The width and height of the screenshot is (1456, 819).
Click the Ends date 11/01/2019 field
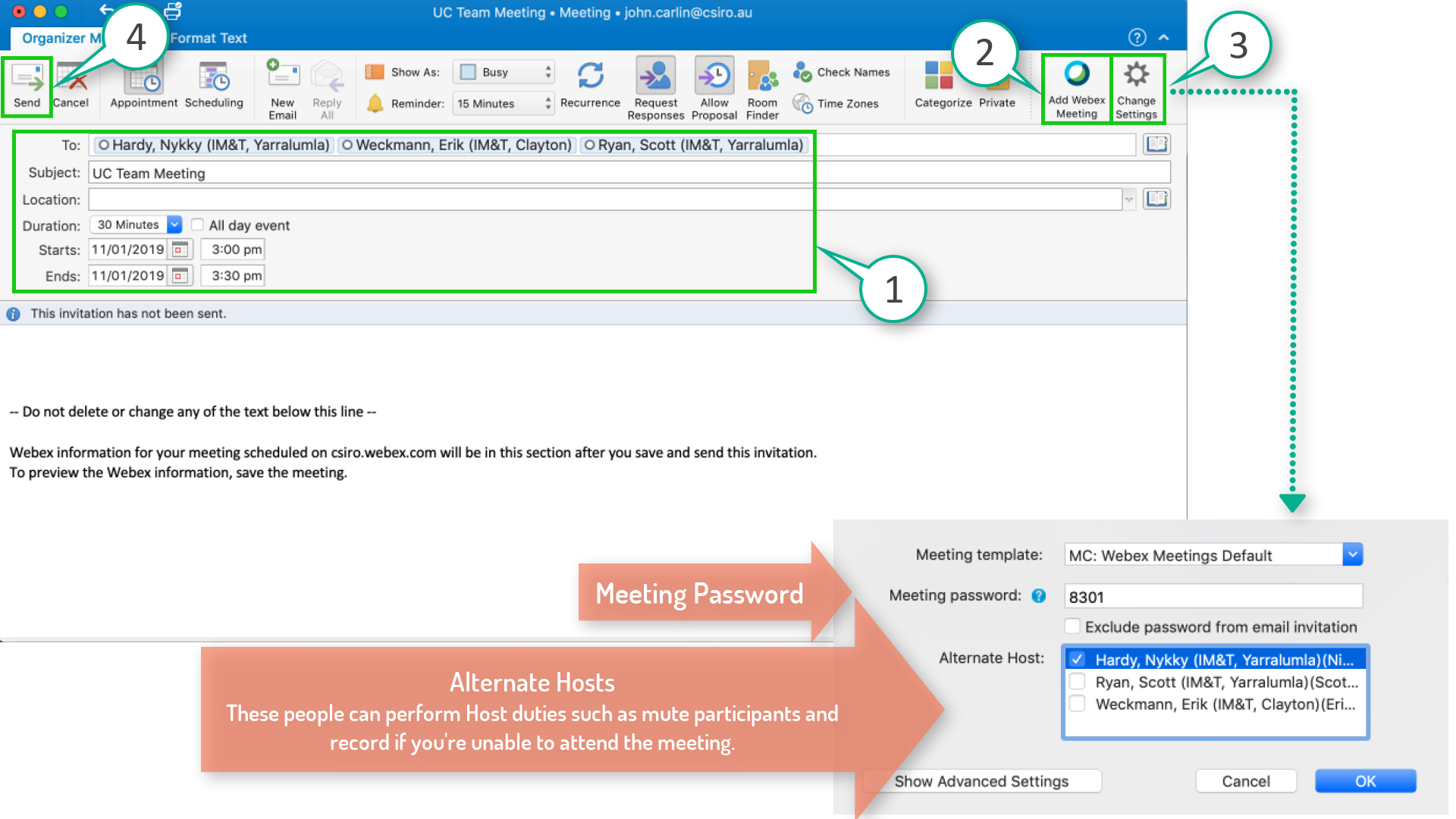(128, 276)
